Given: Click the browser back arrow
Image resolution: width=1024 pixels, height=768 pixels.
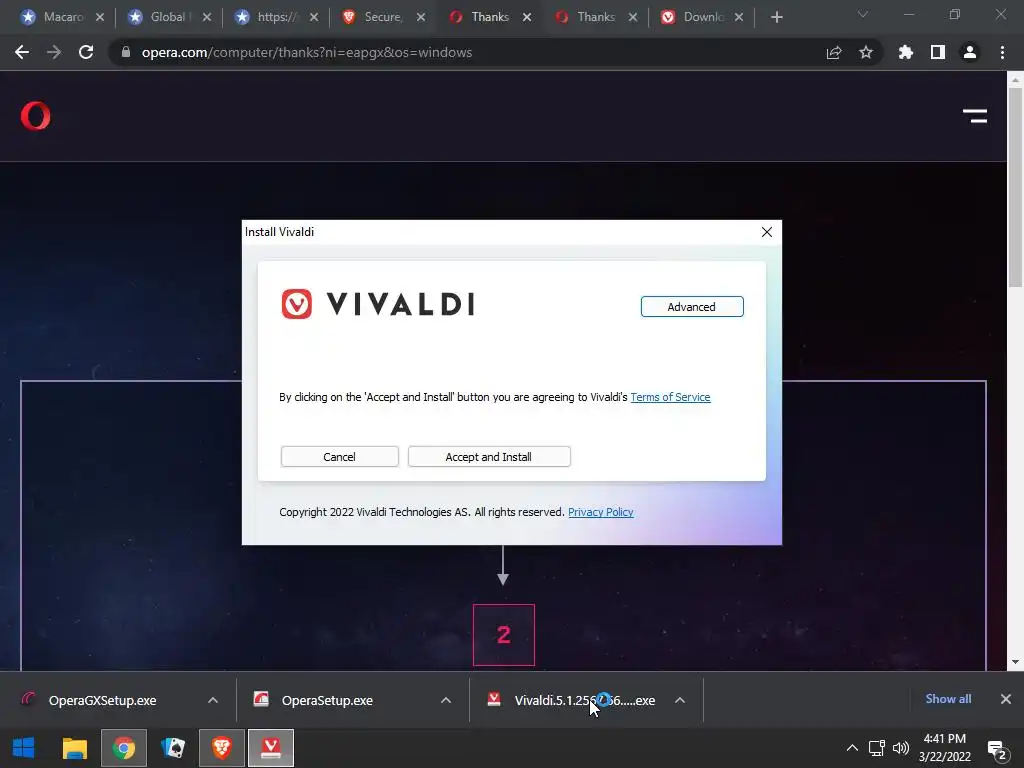Looking at the screenshot, I should tap(22, 52).
